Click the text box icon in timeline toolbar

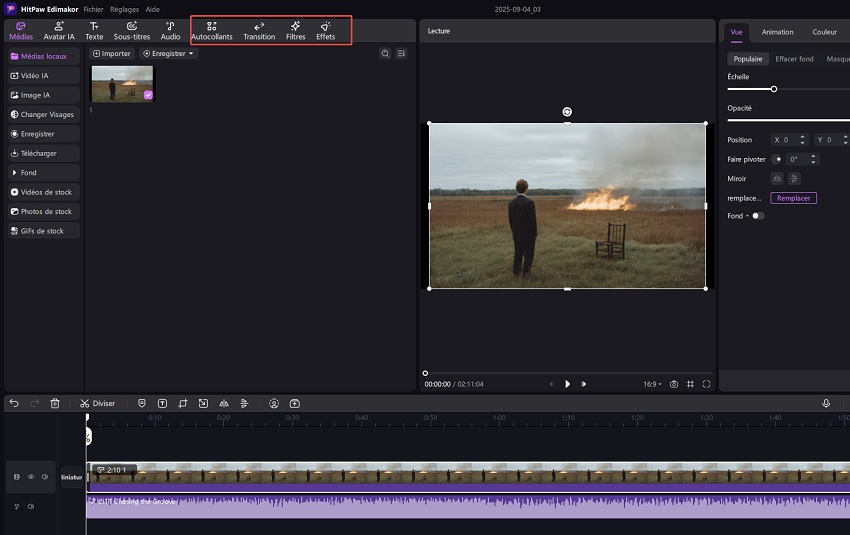[x=162, y=403]
